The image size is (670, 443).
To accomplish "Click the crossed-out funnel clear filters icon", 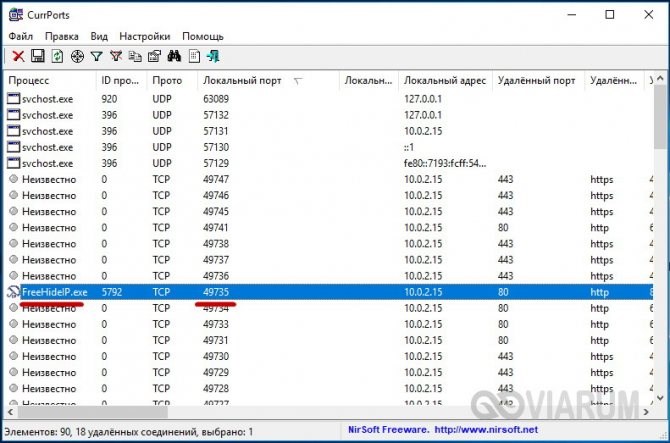I will (x=116, y=56).
